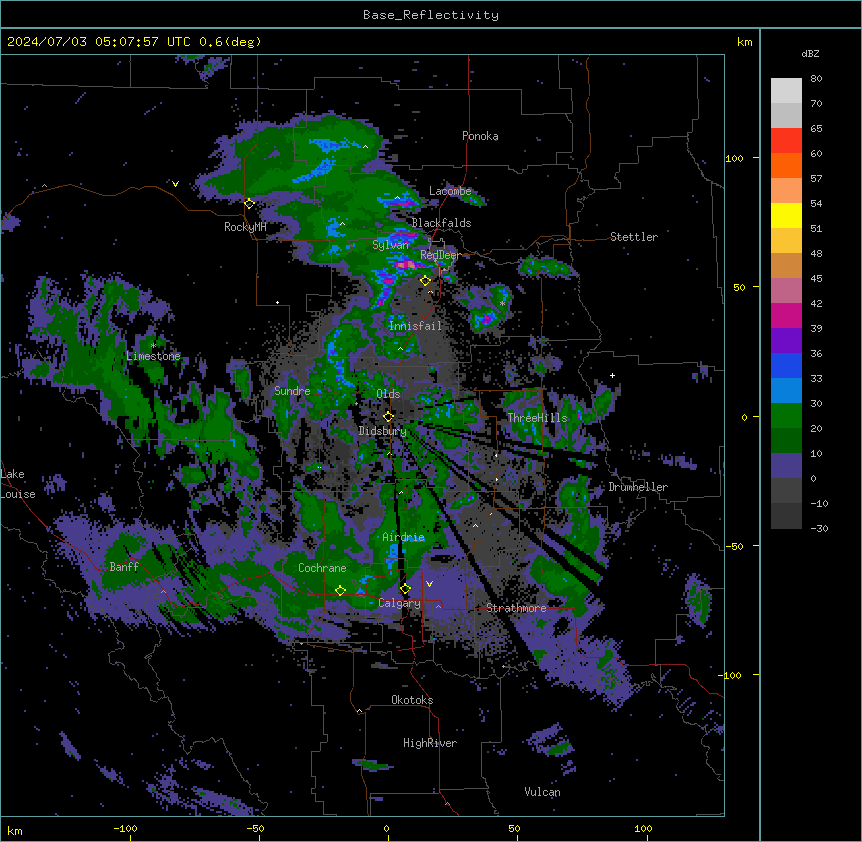The height and width of the screenshot is (842, 862).
Task: Select the magenta 39-42 dBZ legend swatch
Action: click(x=786, y=315)
